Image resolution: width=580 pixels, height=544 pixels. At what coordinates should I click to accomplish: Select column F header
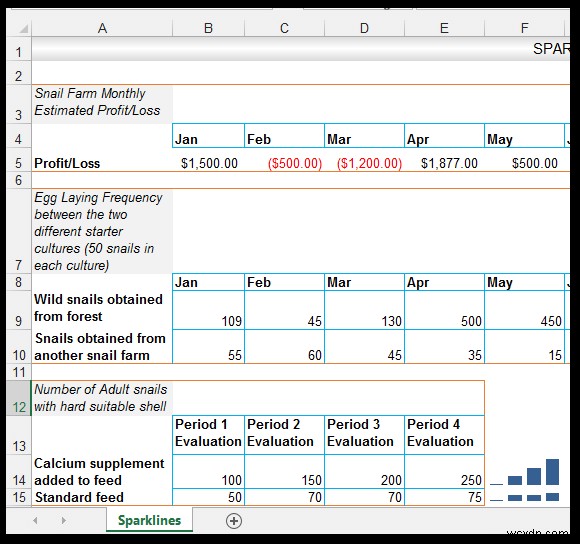coord(524,28)
